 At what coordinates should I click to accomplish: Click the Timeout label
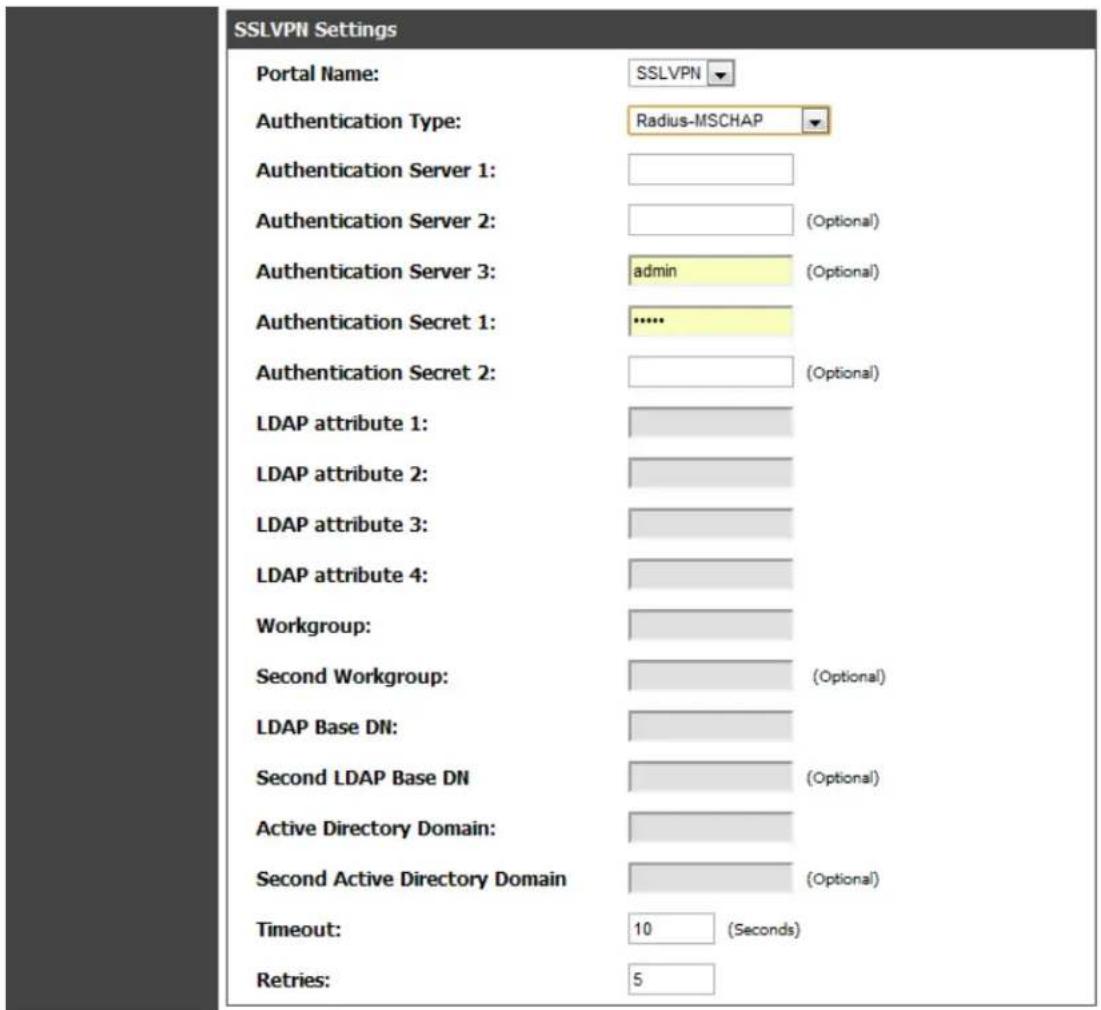click(x=298, y=929)
